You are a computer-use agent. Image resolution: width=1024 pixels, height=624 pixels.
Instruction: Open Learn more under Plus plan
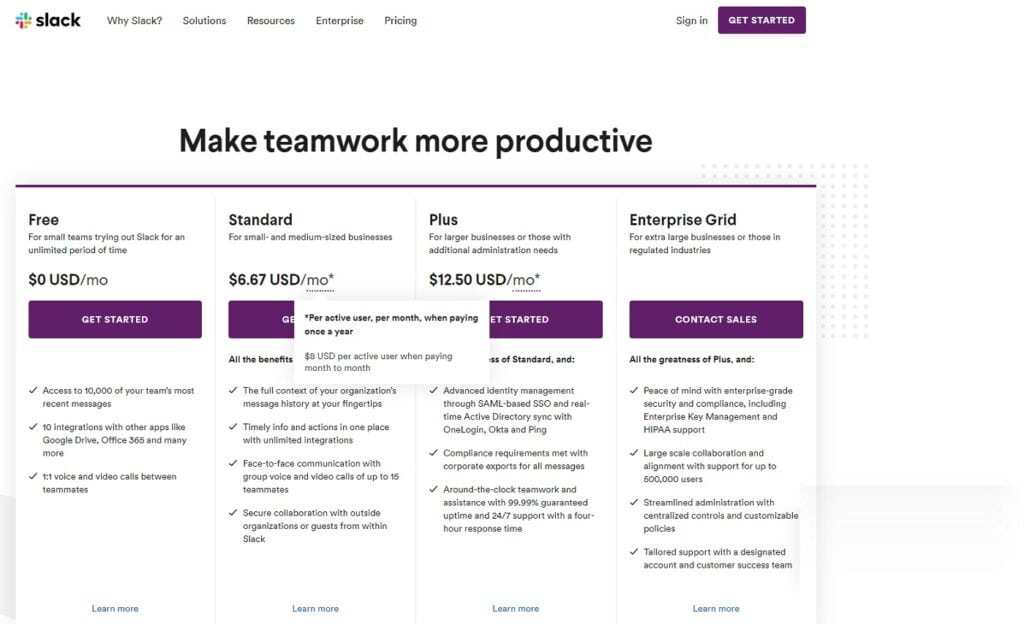(x=516, y=608)
